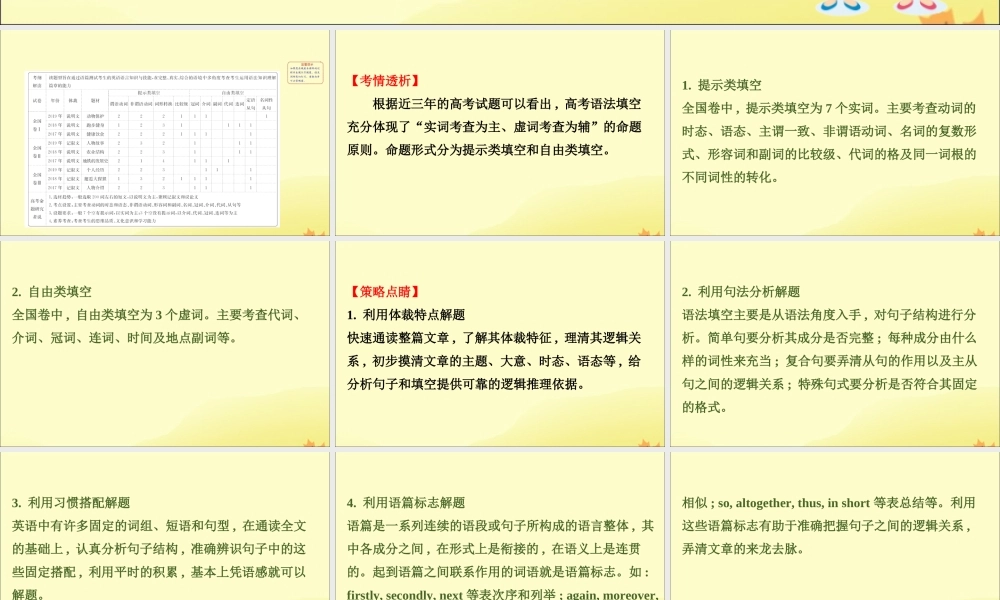
Task: Open the slide titled 2. 自由类填空
Action: tap(165, 344)
